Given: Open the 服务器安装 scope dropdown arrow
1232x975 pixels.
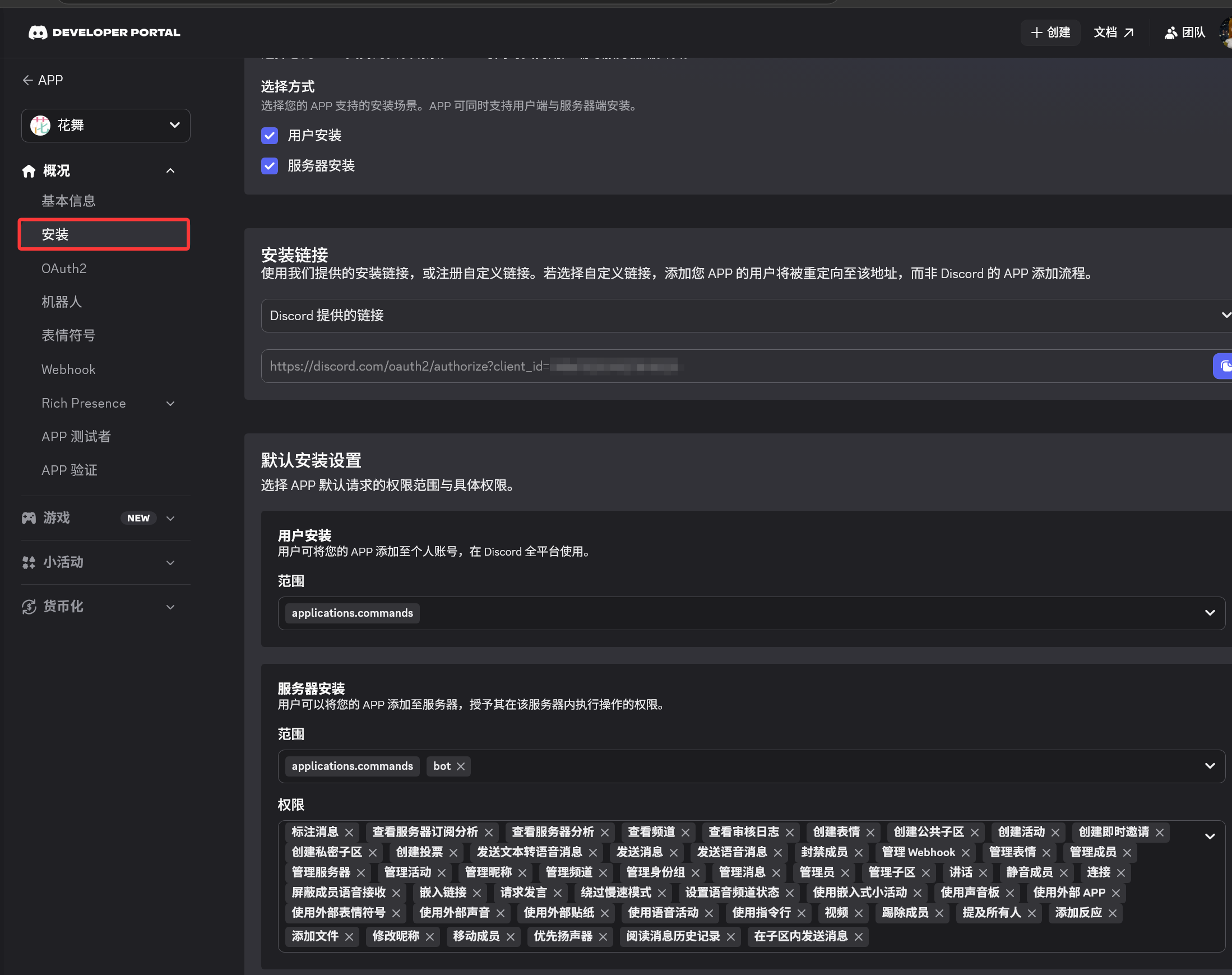Looking at the screenshot, I should coord(1210,766).
